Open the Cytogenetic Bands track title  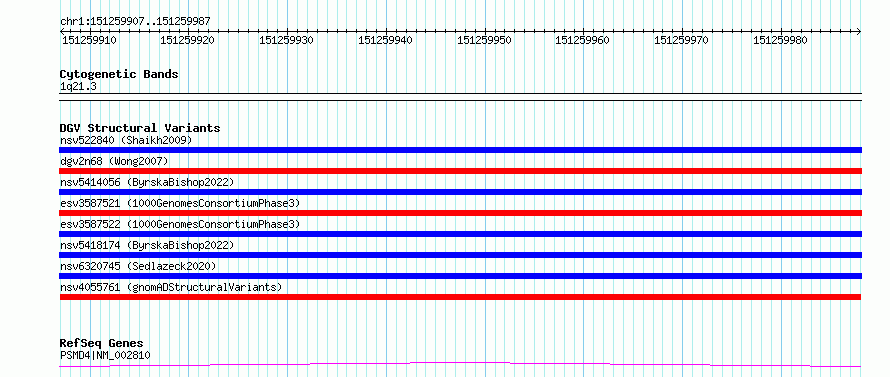click(x=119, y=74)
